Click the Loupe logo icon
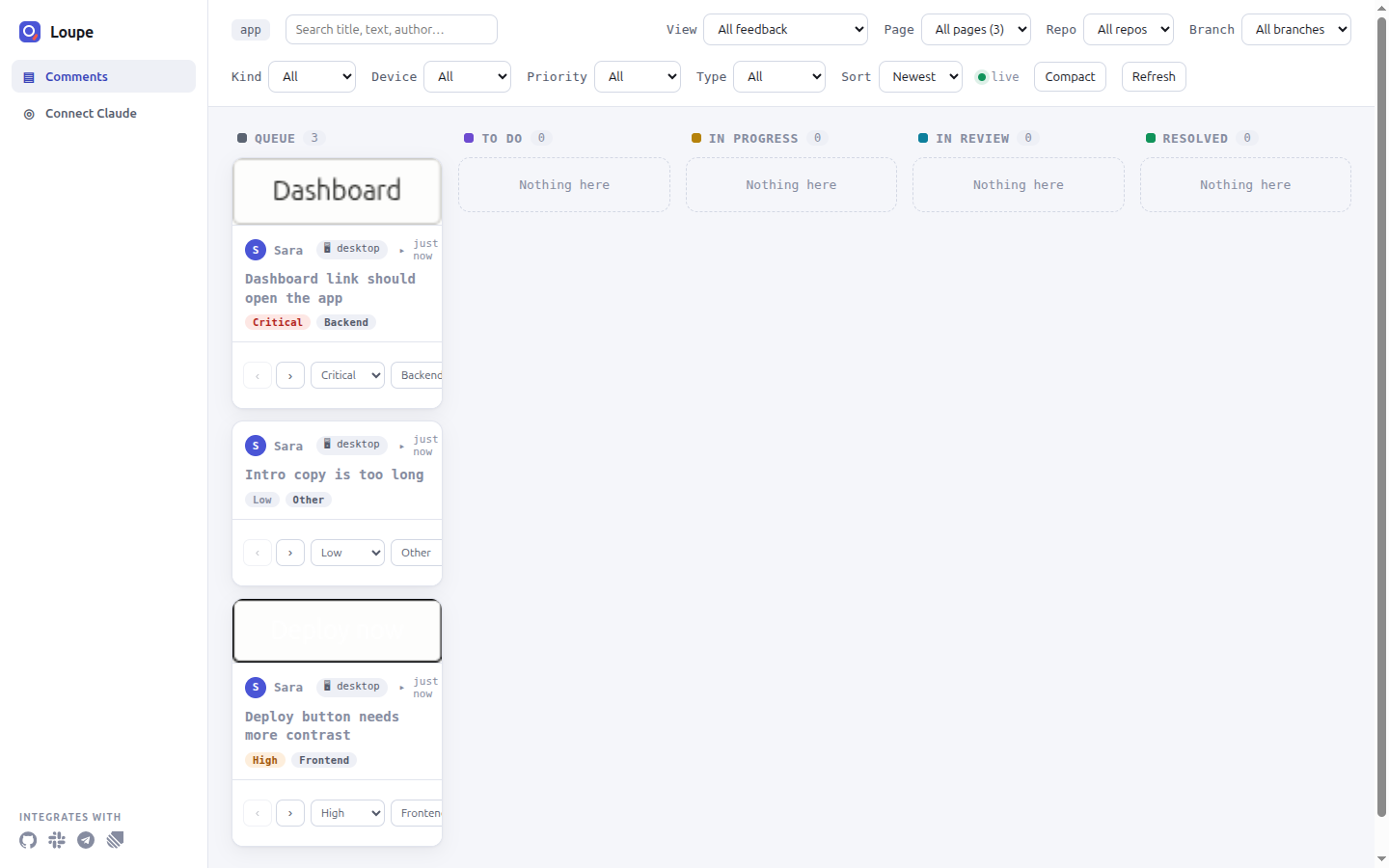This screenshot has width=1389, height=868. click(x=30, y=32)
